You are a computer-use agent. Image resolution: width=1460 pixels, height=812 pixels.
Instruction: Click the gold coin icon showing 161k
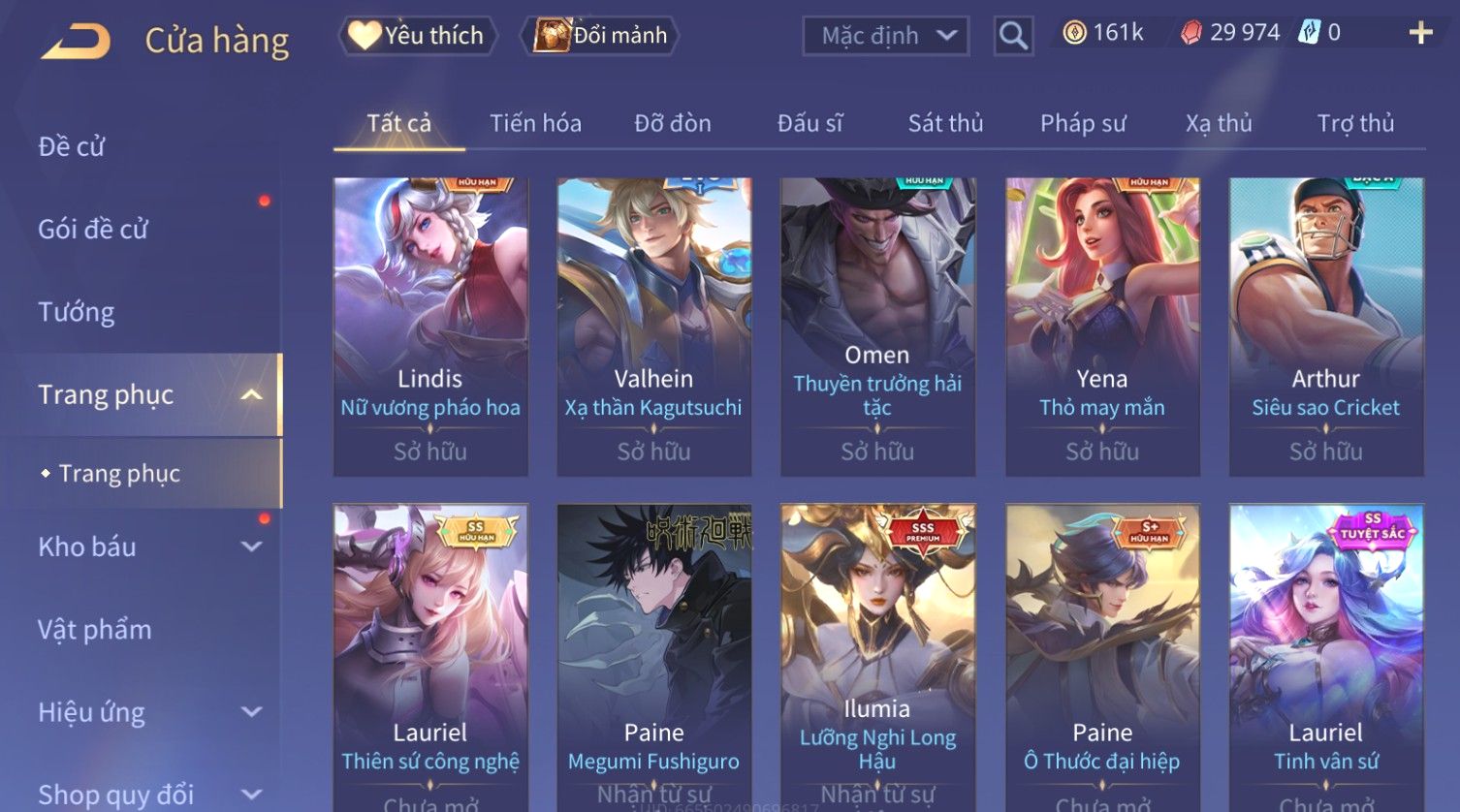pos(1074,34)
